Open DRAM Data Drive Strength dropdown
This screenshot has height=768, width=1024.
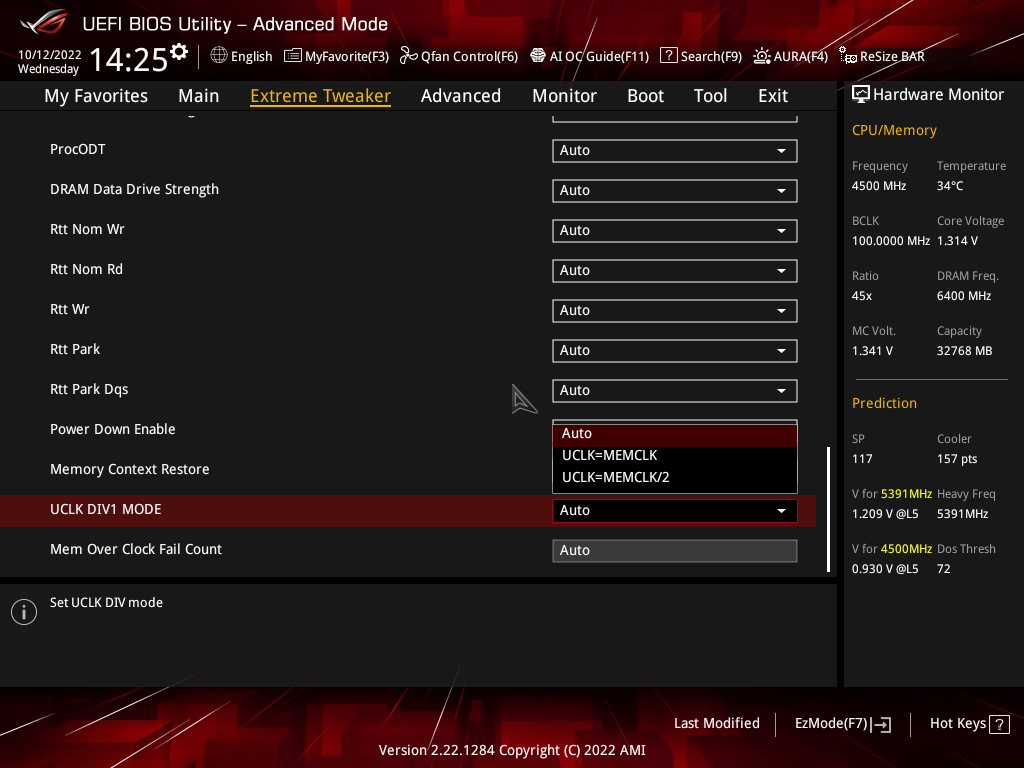(x=675, y=191)
